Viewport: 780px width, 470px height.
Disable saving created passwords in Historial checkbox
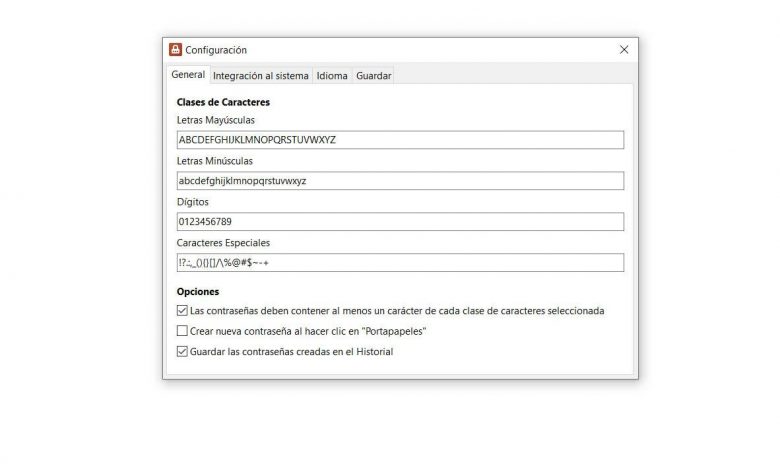[182, 351]
